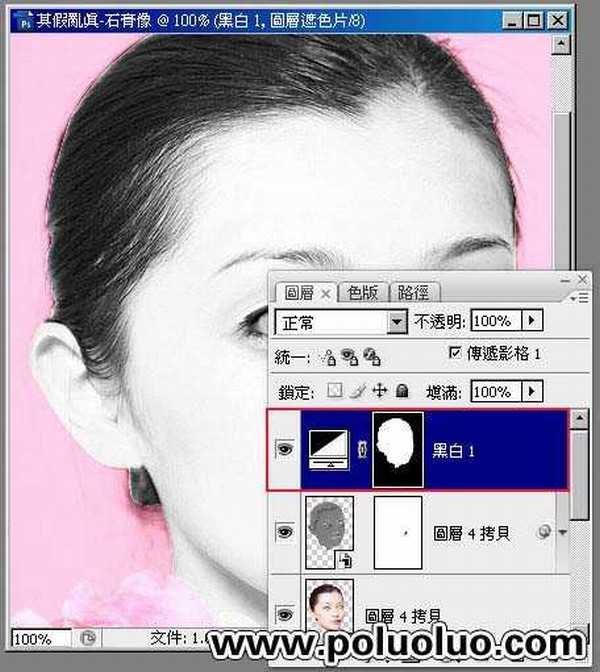Open the 正常 blend mode dropdown
Viewport: 600px width, 672px height.
point(398,322)
